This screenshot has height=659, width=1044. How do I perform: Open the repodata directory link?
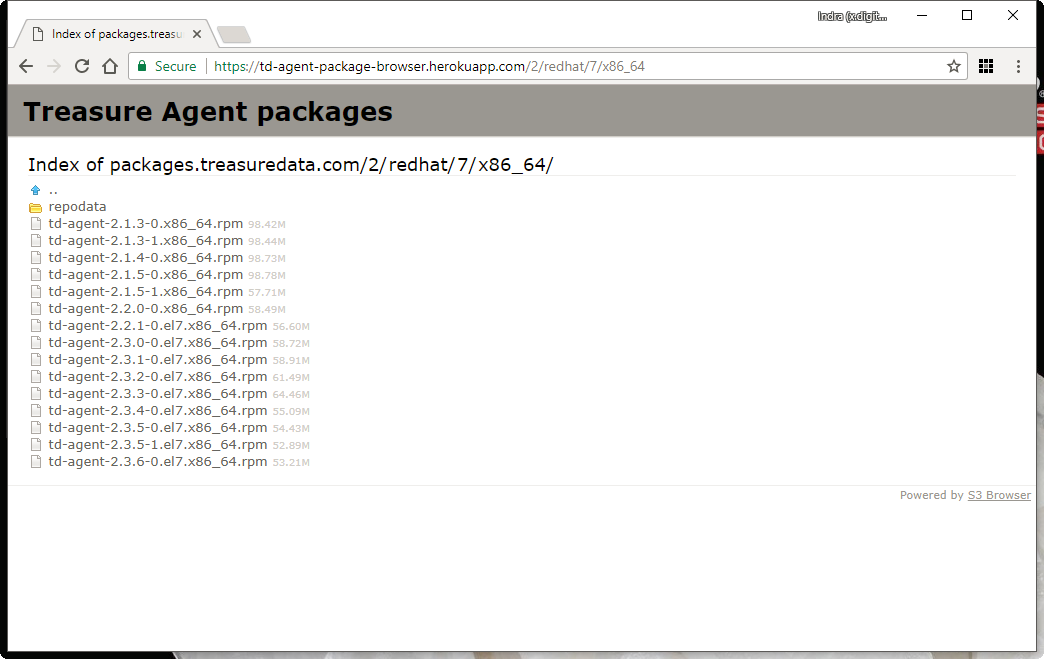pos(77,206)
